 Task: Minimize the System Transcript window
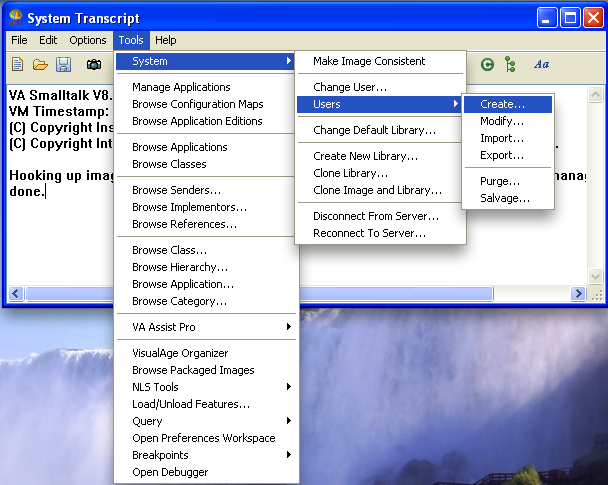pyautogui.click(x=547, y=18)
